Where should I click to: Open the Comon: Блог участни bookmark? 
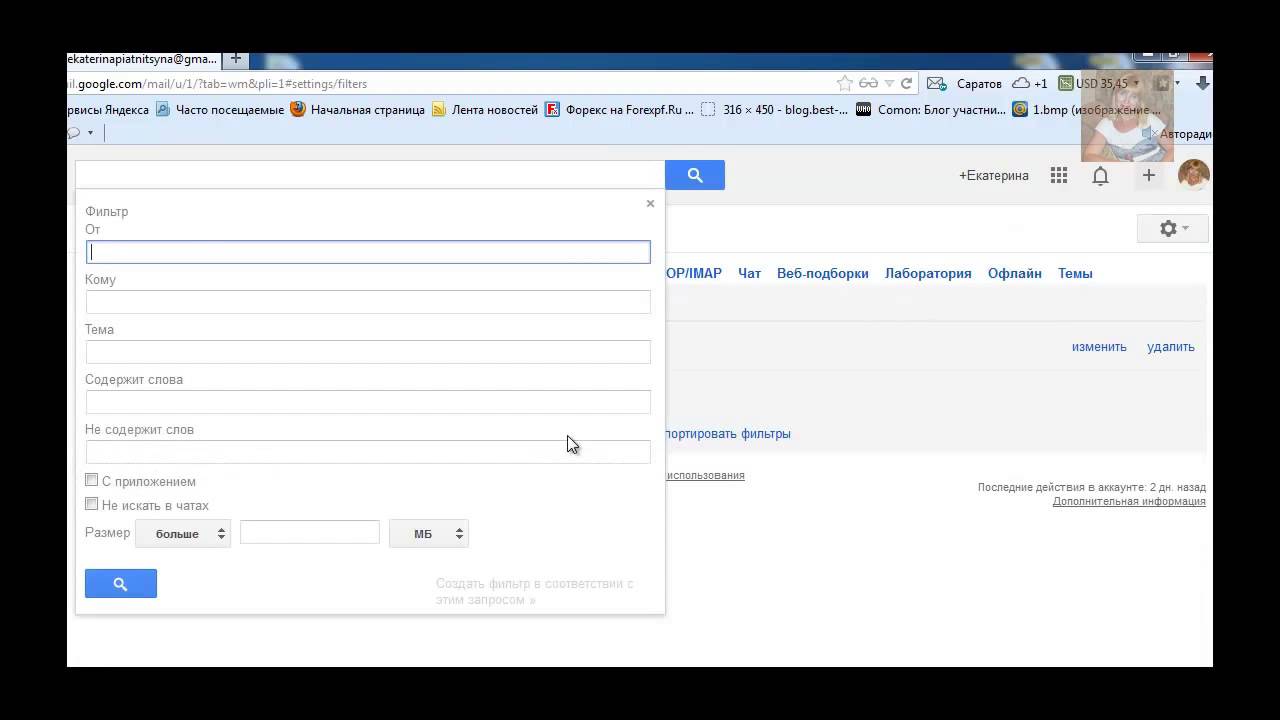click(931, 110)
